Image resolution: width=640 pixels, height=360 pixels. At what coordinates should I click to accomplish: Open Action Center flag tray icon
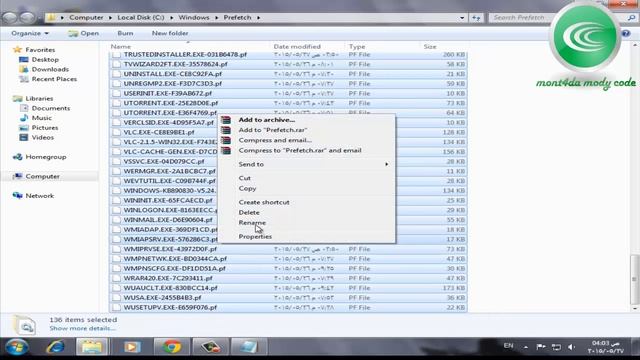coord(541,347)
